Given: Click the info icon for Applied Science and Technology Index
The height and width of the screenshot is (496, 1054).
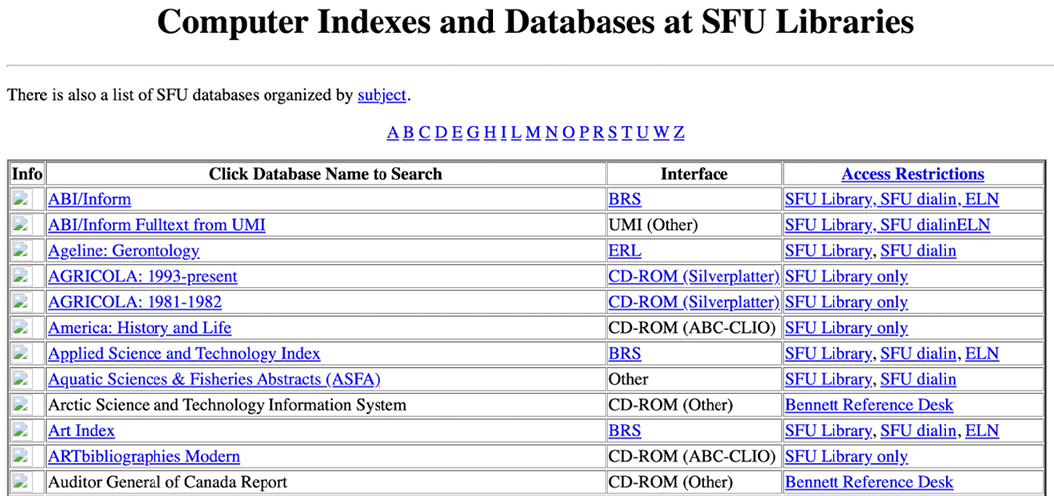Looking at the screenshot, I should (22, 353).
